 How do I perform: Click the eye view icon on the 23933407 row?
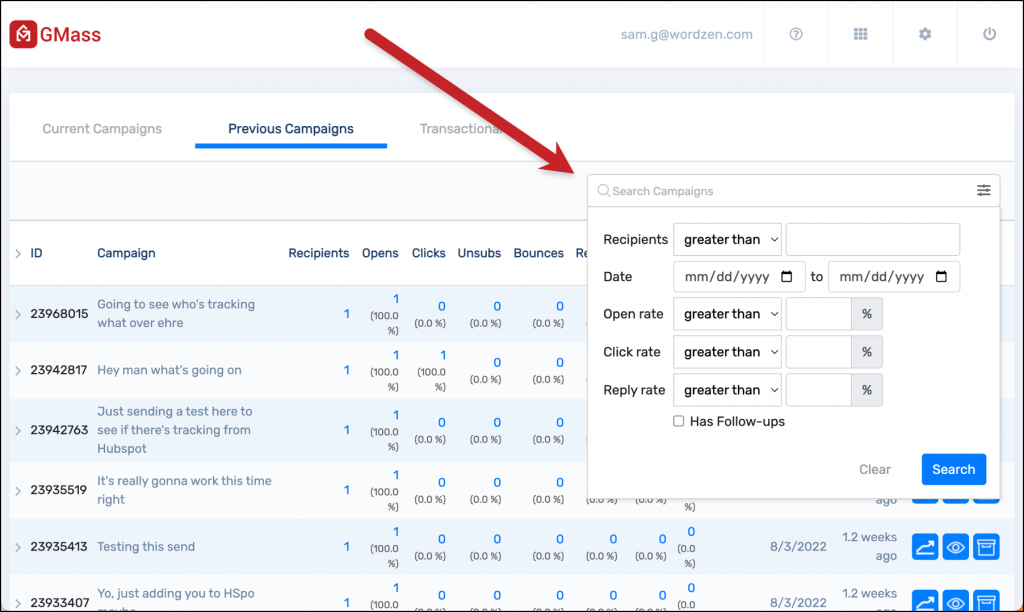pyautogui.click(x=955, y=602)
